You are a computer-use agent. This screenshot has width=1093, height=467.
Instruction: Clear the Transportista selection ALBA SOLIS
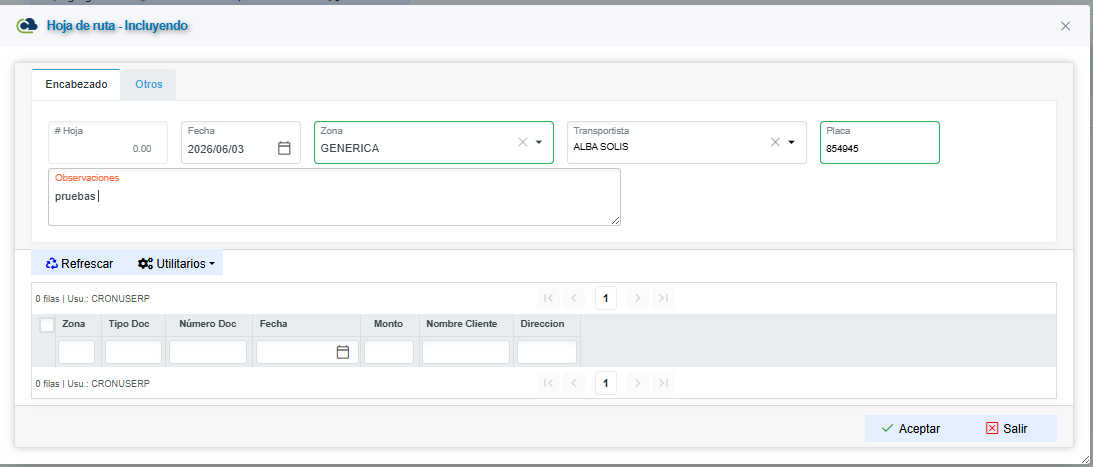[x=775, y=142]
